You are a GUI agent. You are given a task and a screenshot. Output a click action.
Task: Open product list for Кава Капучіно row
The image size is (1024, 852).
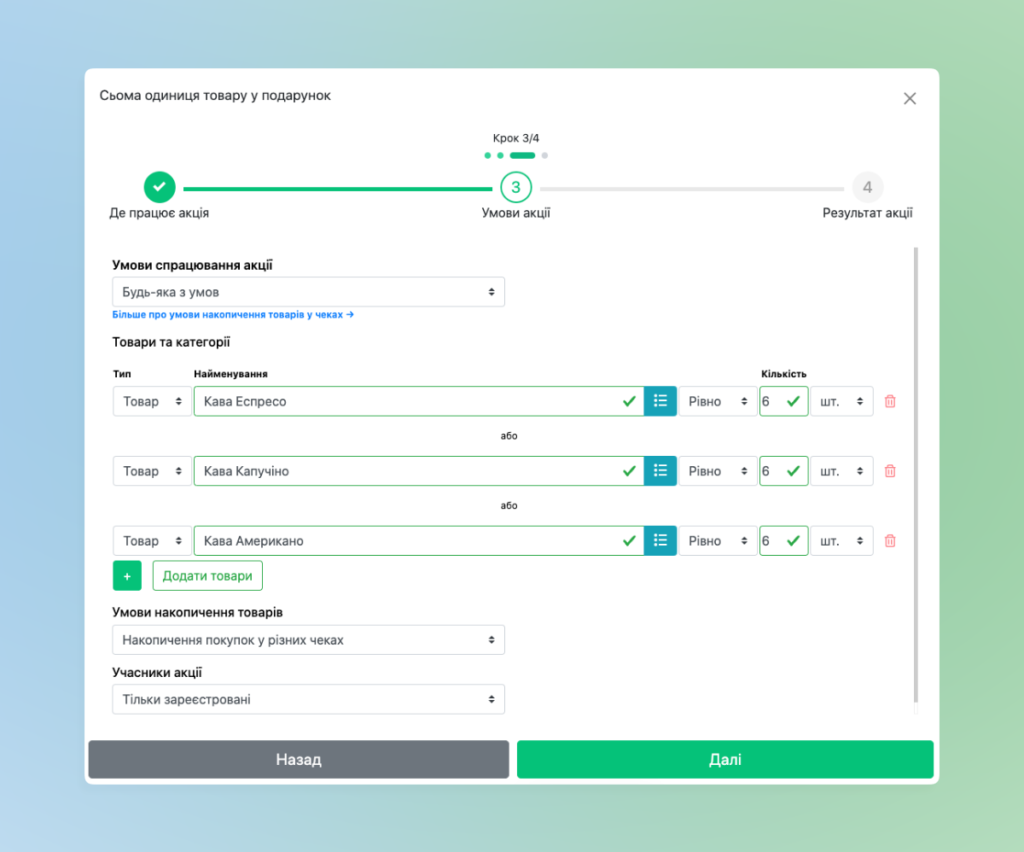pyautogui.click(x=660, y=471)
